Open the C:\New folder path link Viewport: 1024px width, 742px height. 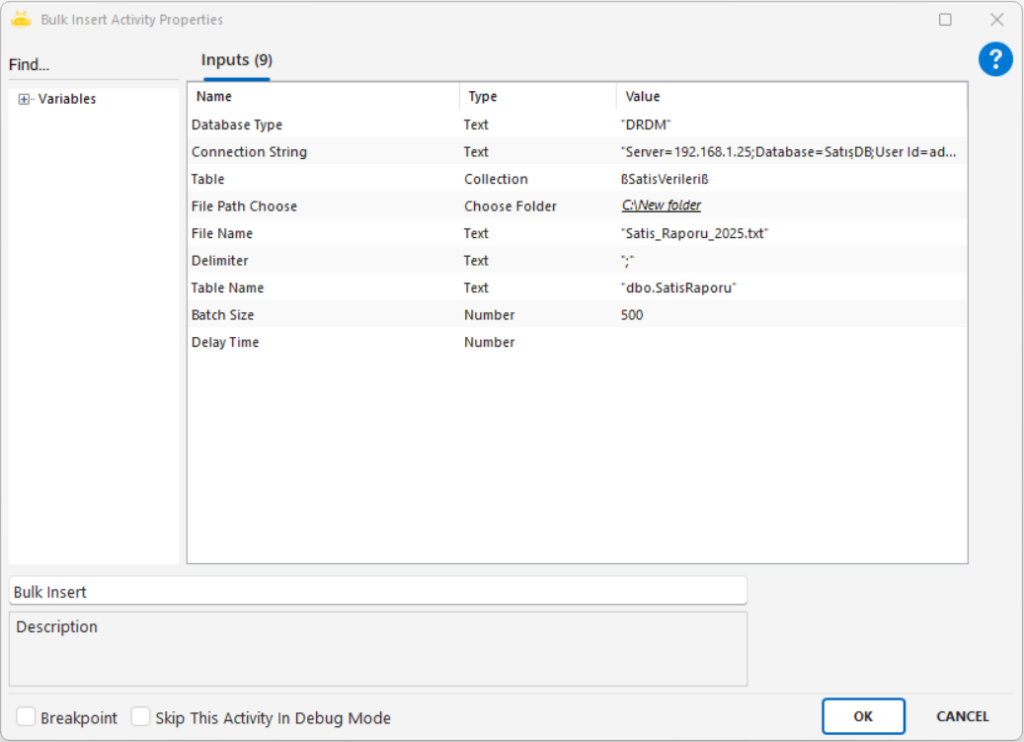point(661,205)
